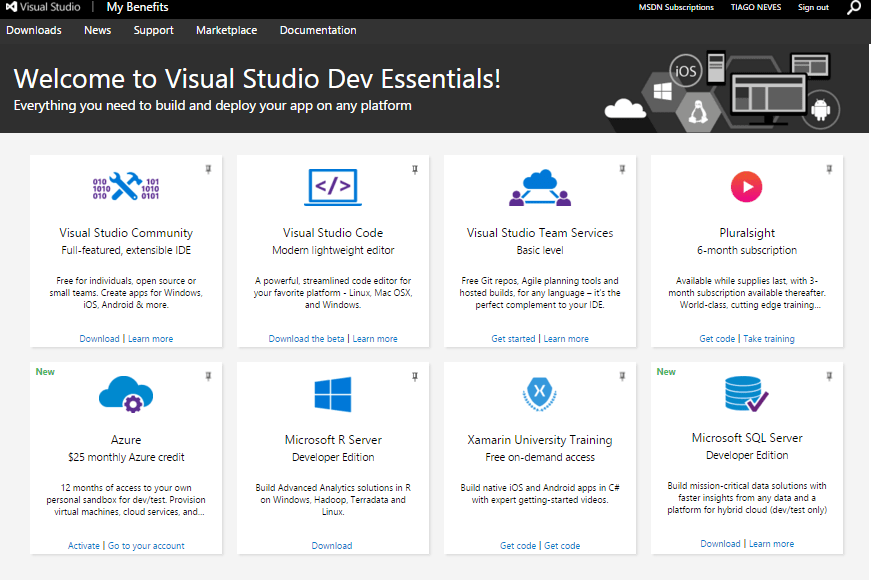Pin the Azure card
Image resolution: width=871 pixels, height=580 pixels.
(x=208, y=376)
